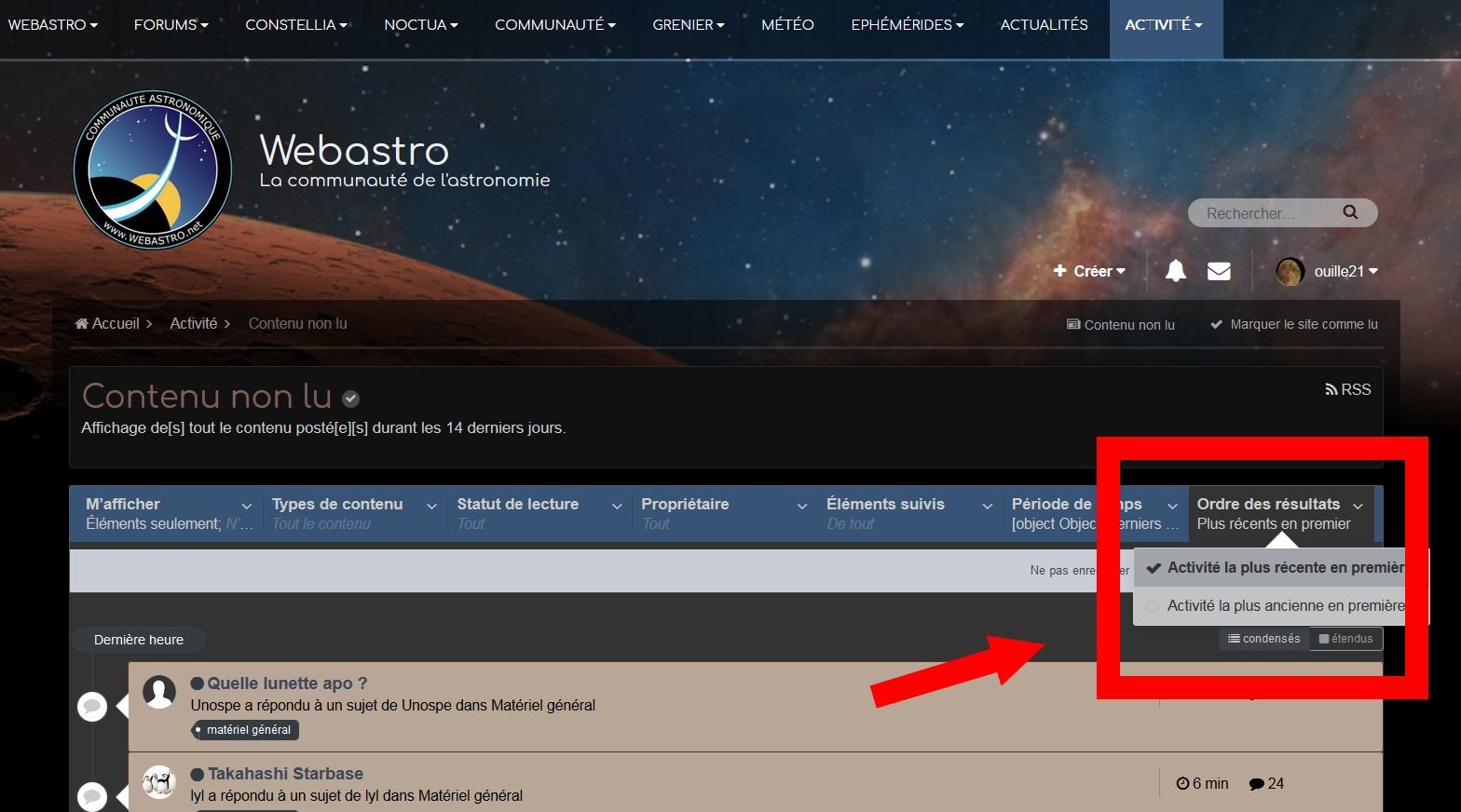Click the avatar beside Takahashi Starbase

pos(159,782)
